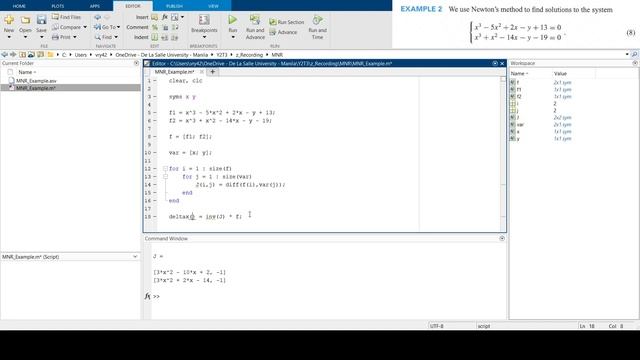640x360 pixels.
Task: Add a new editor tab with plus
Action: point(212,72)
